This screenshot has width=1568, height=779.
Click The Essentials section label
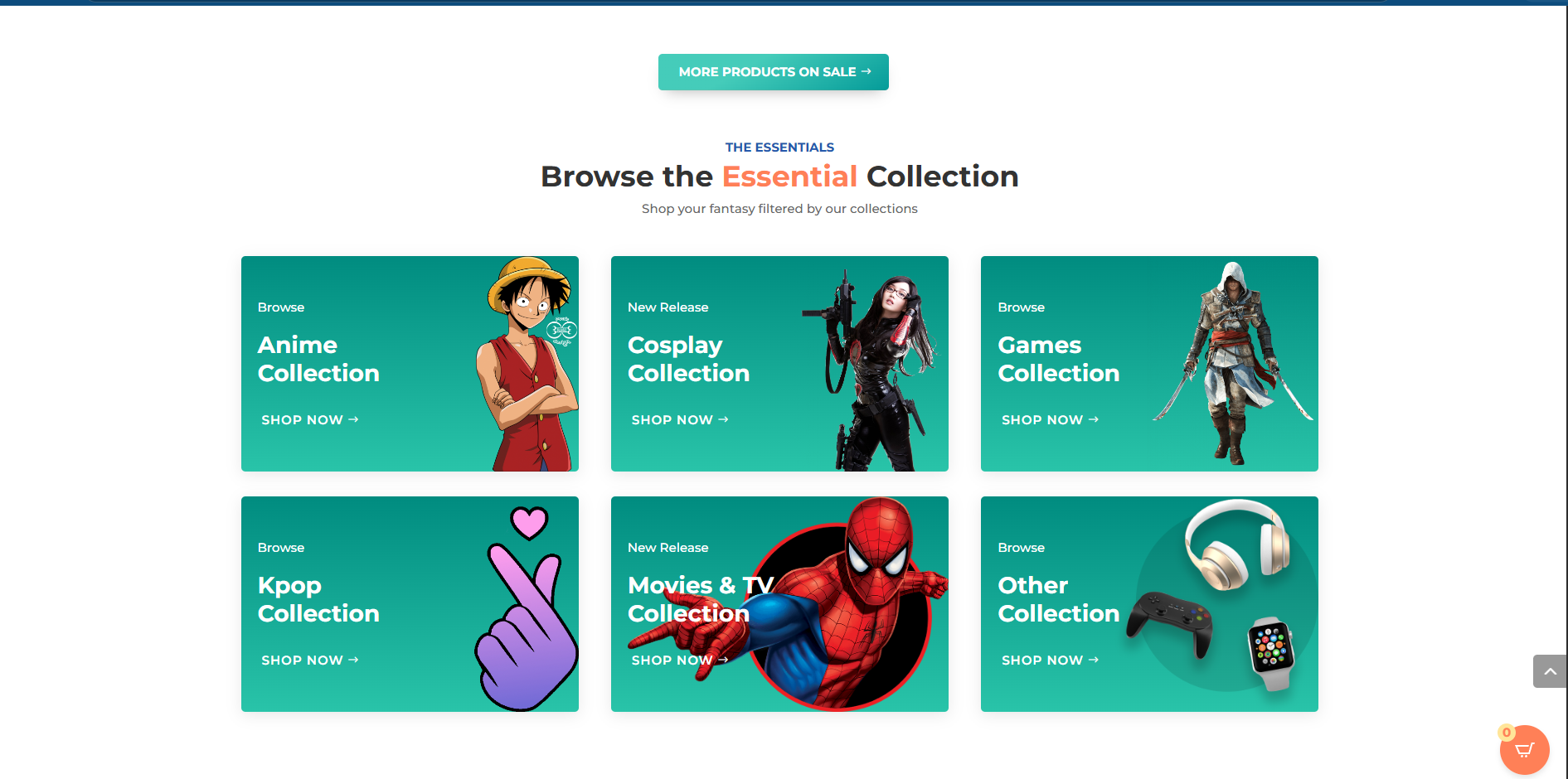[779, 148]
